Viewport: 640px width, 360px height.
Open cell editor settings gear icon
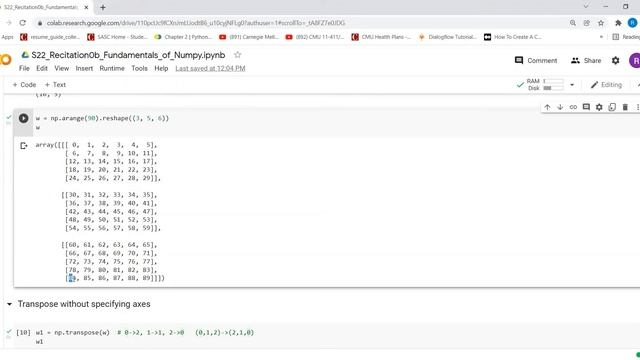pyautogui.click(x=599, y=107)
